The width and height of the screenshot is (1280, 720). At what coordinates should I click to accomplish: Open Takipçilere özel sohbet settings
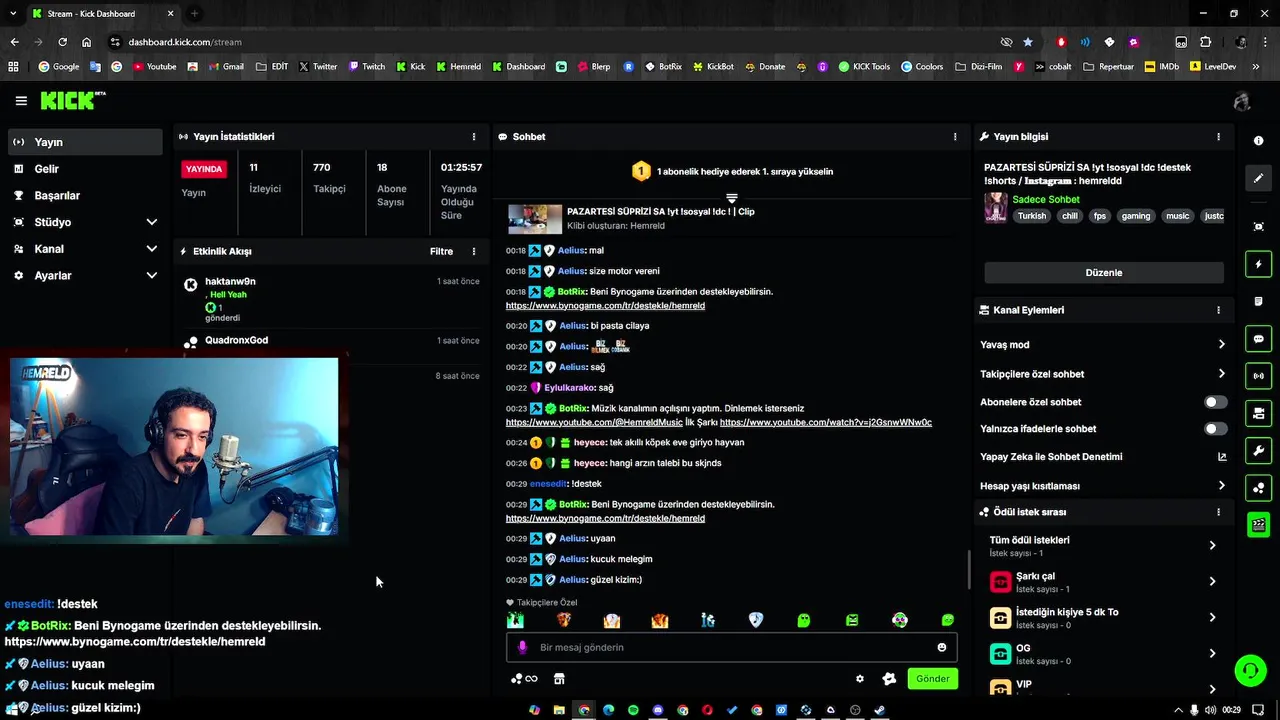[1104, 374]
